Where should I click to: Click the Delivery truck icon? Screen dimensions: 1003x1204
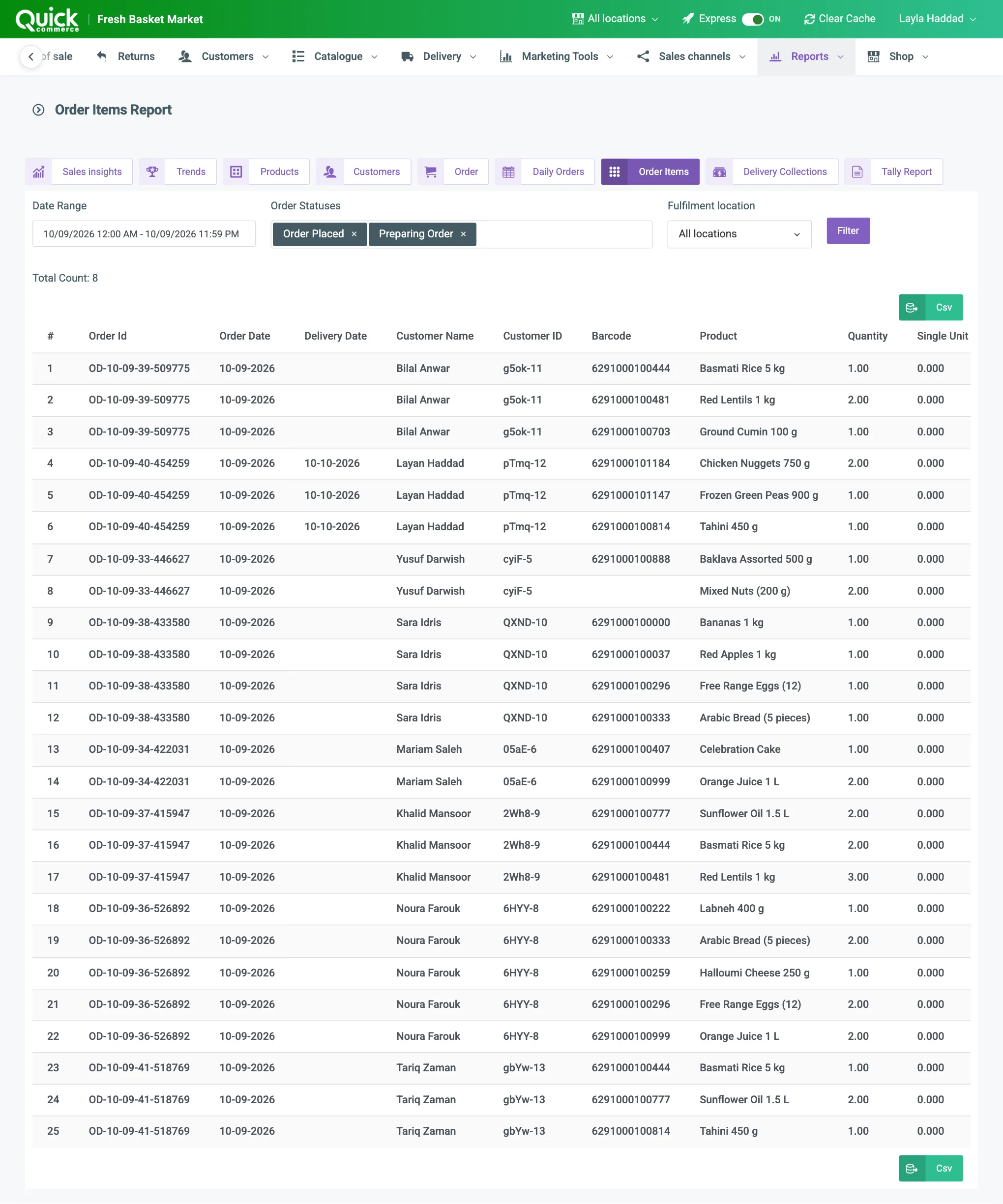click(x=407, y=56)
